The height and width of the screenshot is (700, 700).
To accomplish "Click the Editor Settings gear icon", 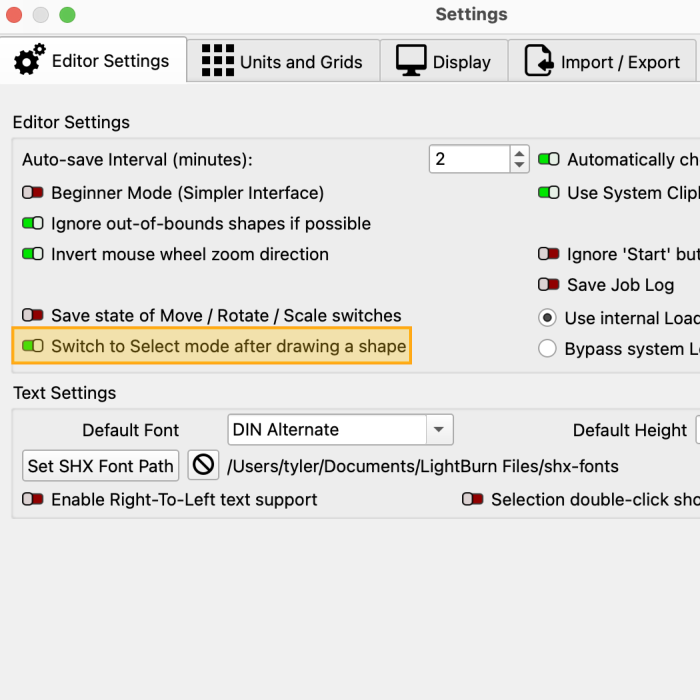I will click(29, 61).
